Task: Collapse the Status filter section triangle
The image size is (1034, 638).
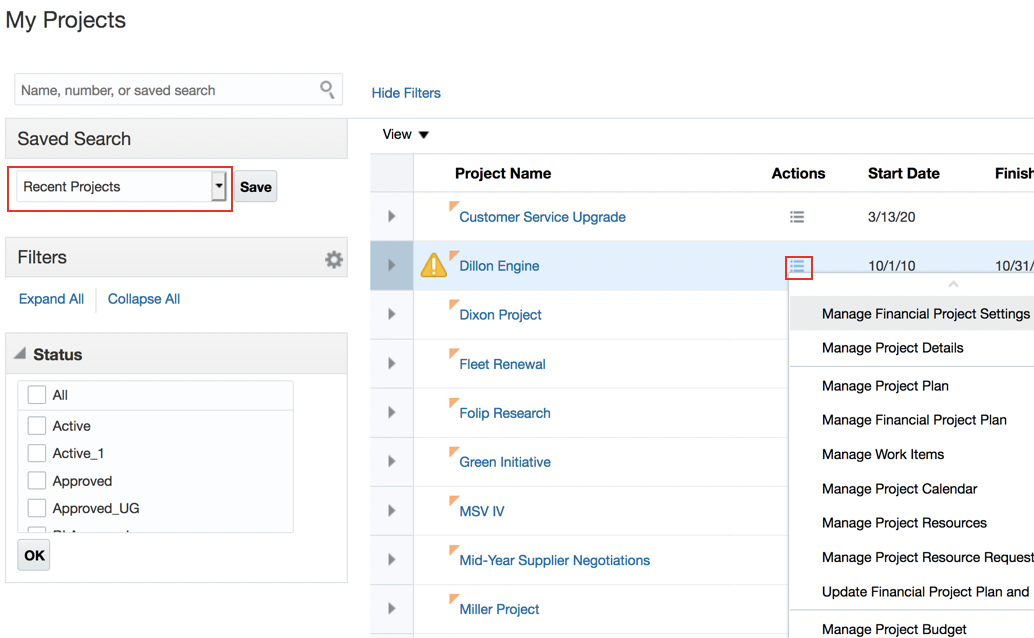Action: (20, 355)
